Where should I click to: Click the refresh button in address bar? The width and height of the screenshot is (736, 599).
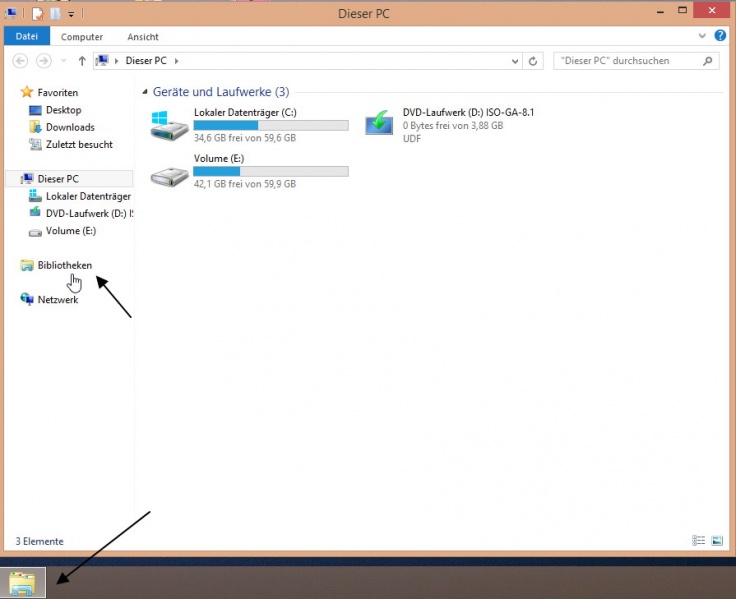click(x=533, y=61)
